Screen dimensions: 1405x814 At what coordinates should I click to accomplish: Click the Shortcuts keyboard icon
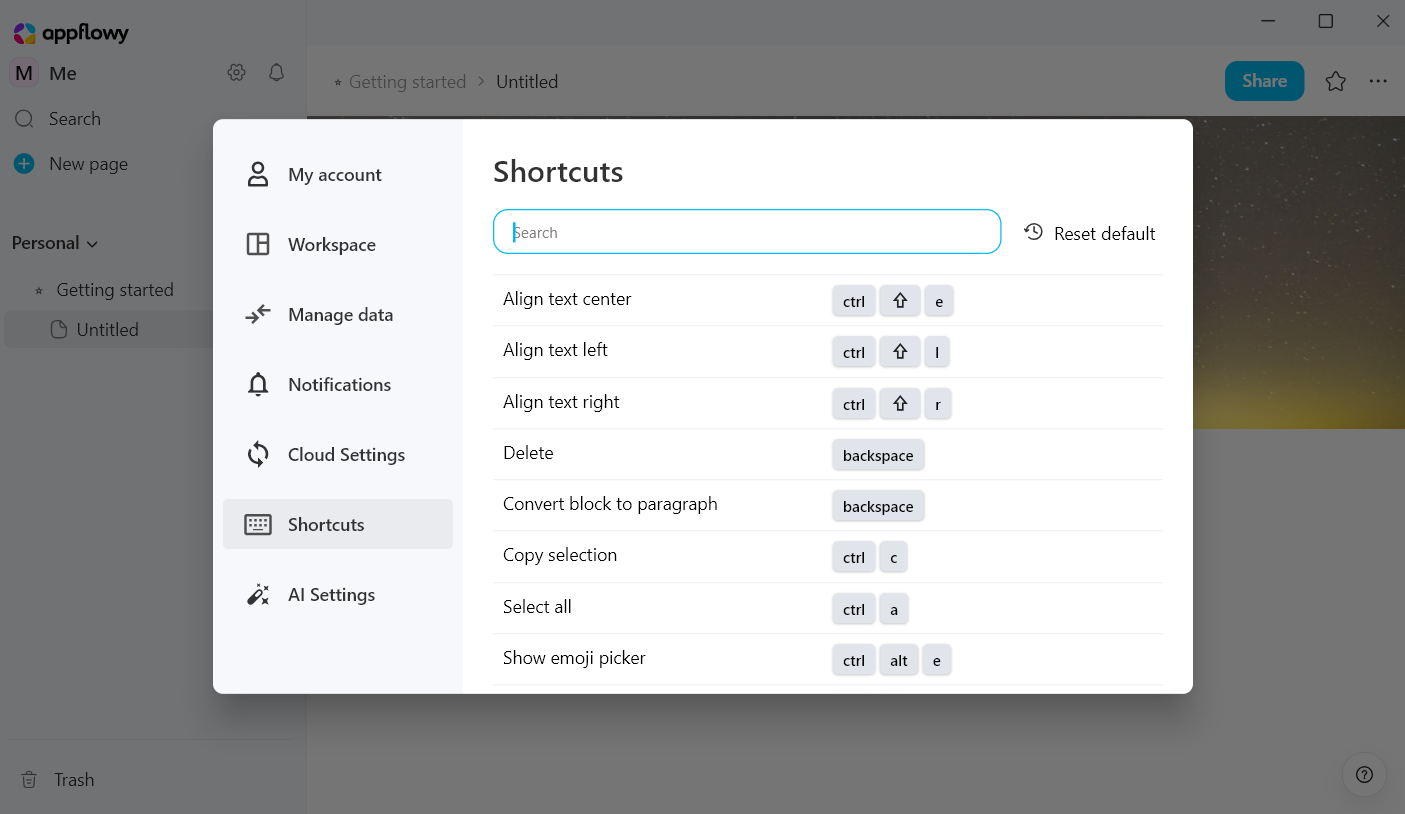(x=258, y=524)
